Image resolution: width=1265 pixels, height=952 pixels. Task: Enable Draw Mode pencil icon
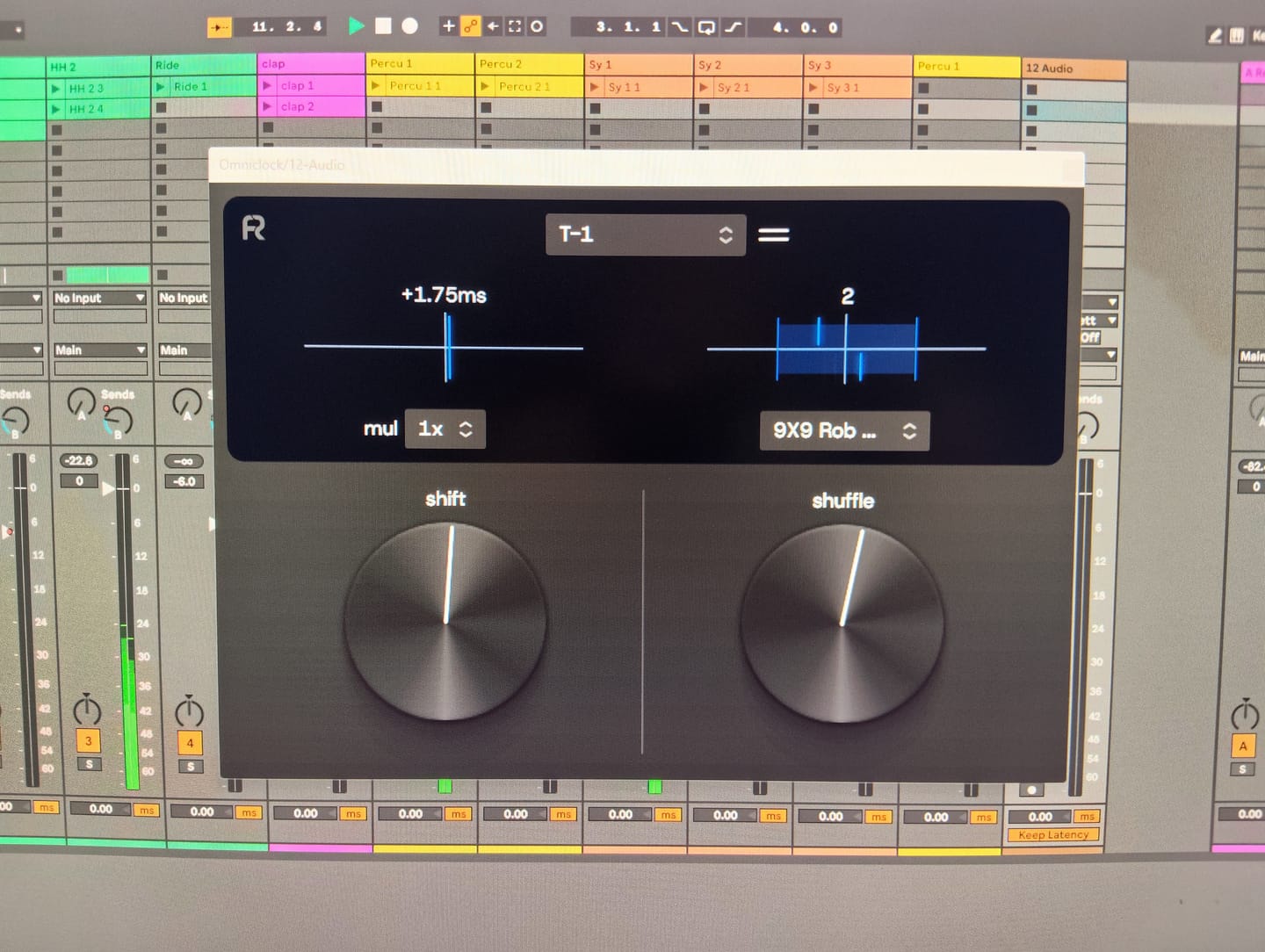(x=1215, y=36)
